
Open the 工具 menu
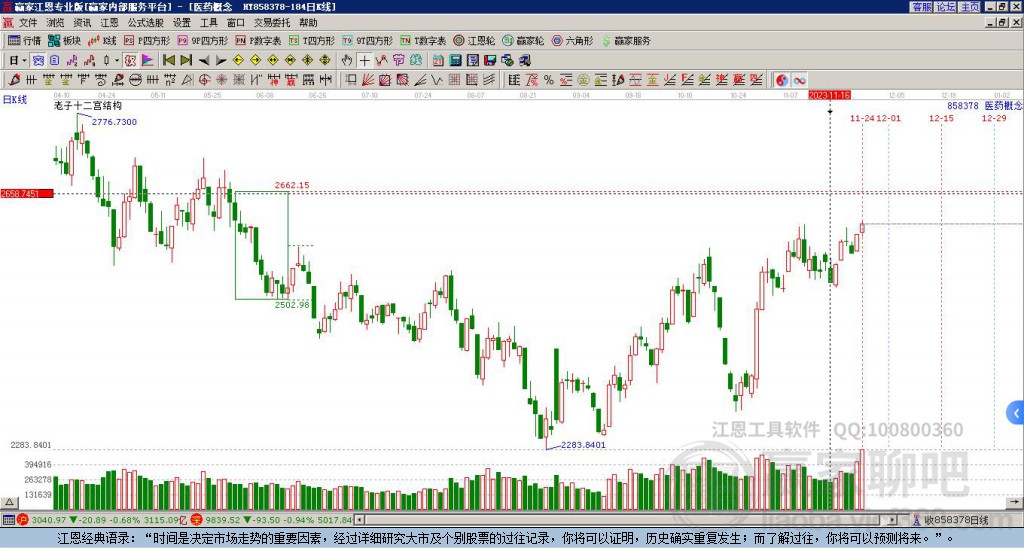coord(209,23)
